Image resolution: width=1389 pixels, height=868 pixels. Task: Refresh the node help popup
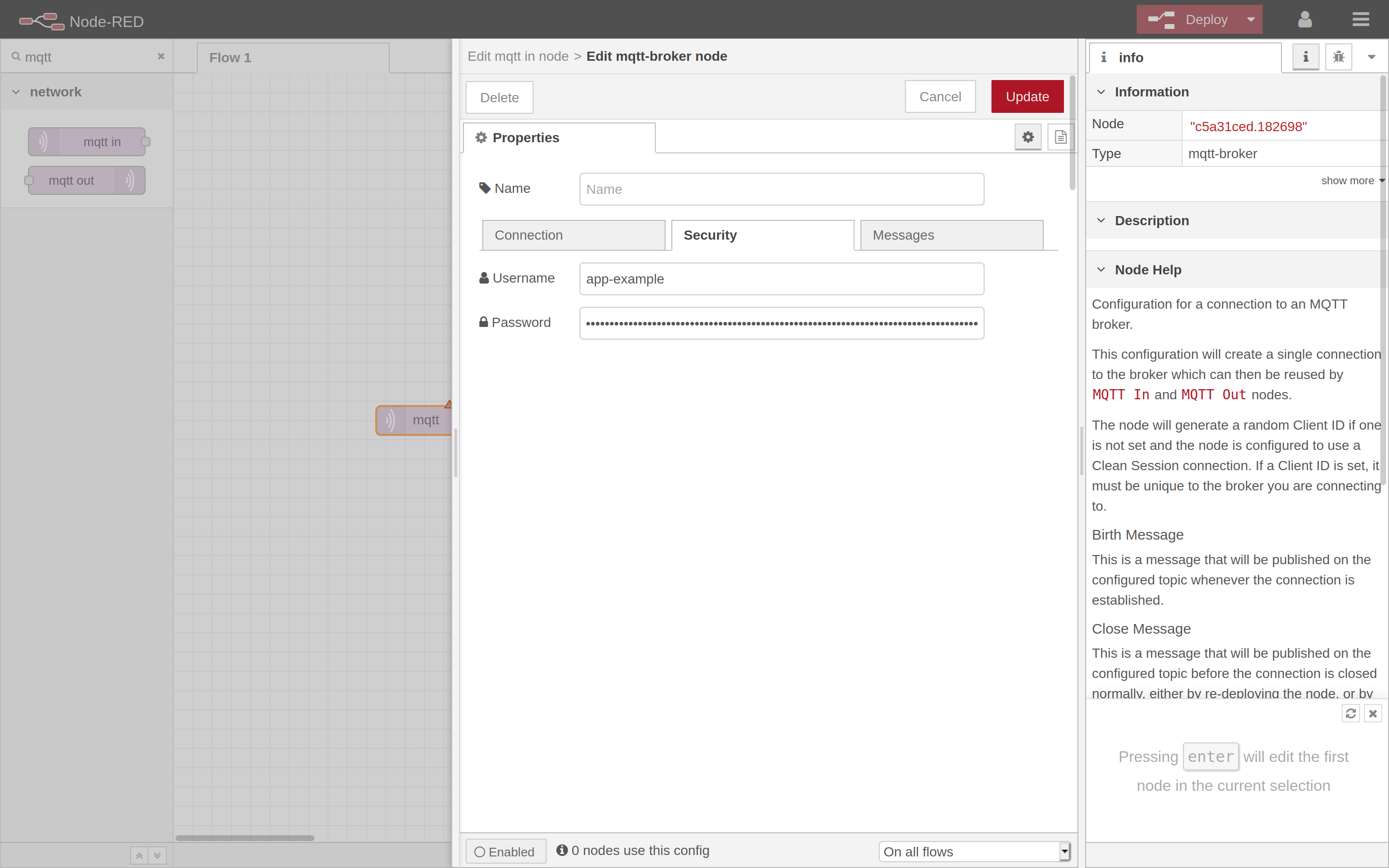pos(1350,713)
